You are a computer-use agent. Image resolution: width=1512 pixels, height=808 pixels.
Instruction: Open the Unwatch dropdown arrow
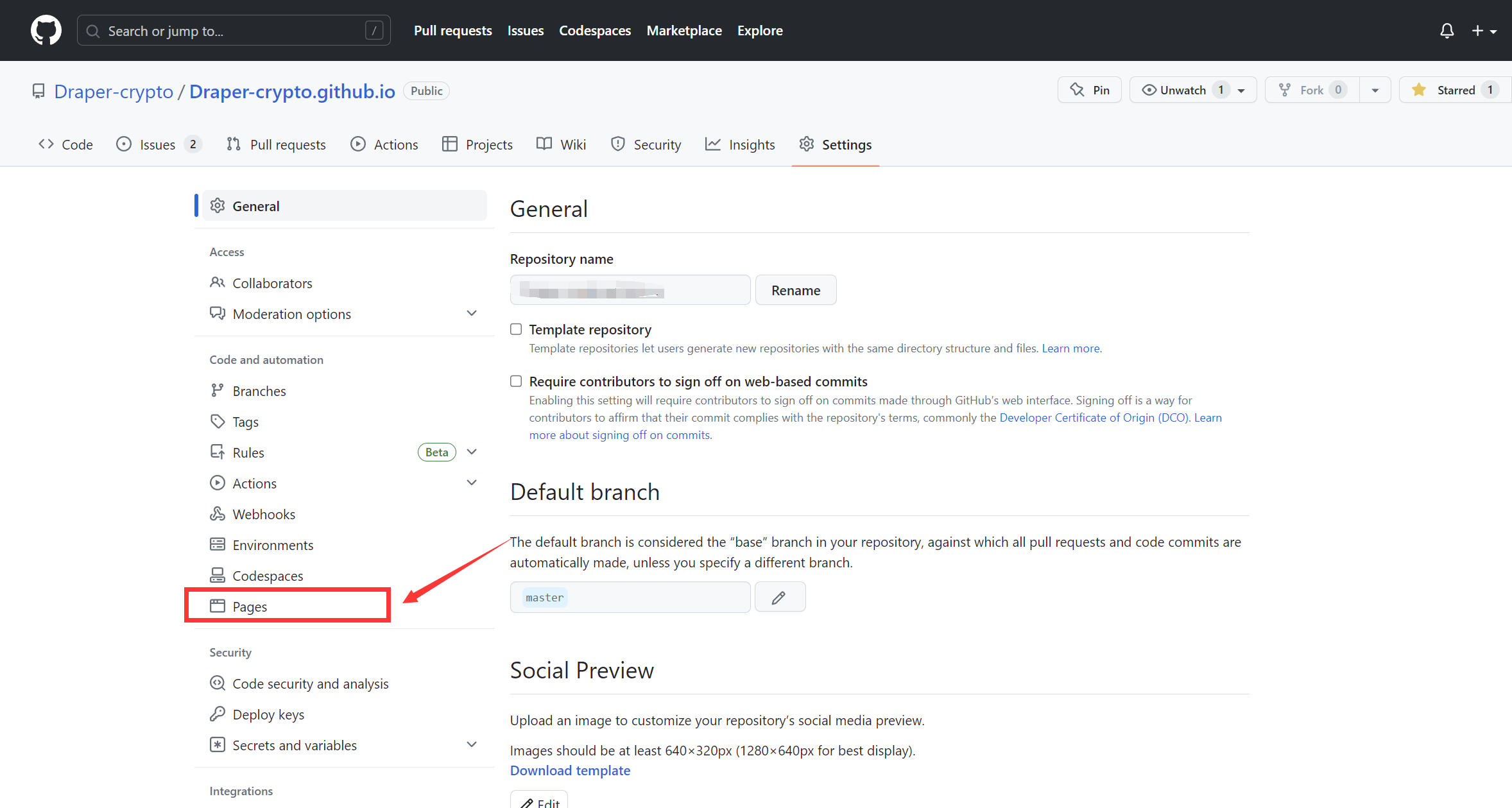coord(1241,90)
